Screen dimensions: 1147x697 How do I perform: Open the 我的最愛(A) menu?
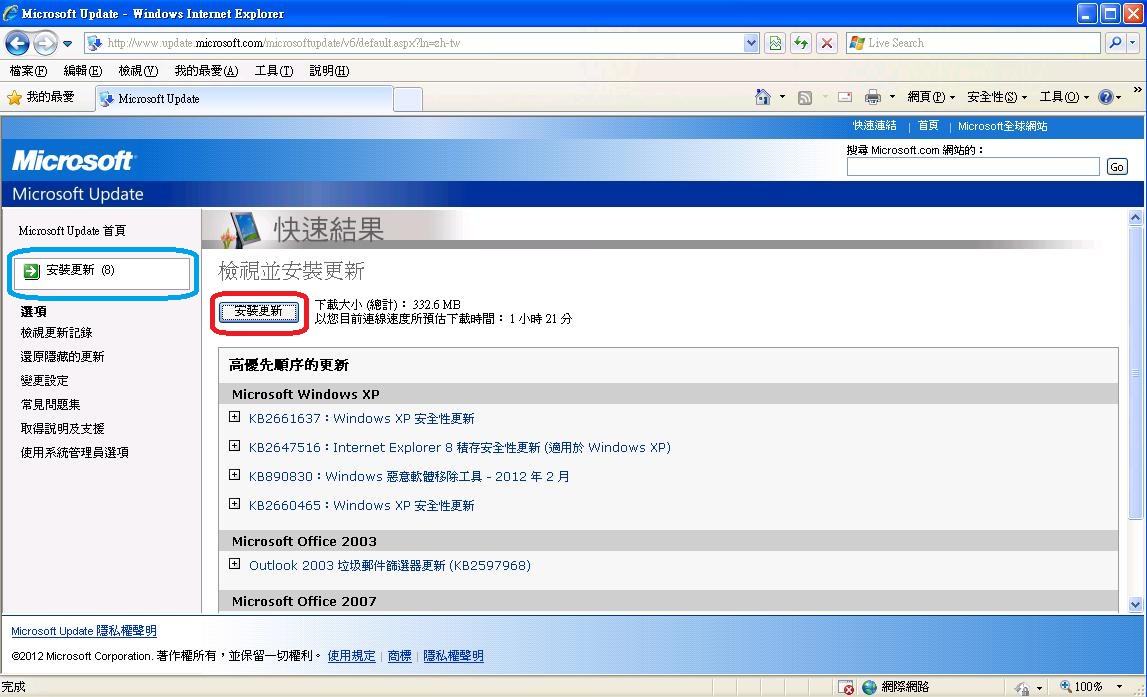pos(206,71)
